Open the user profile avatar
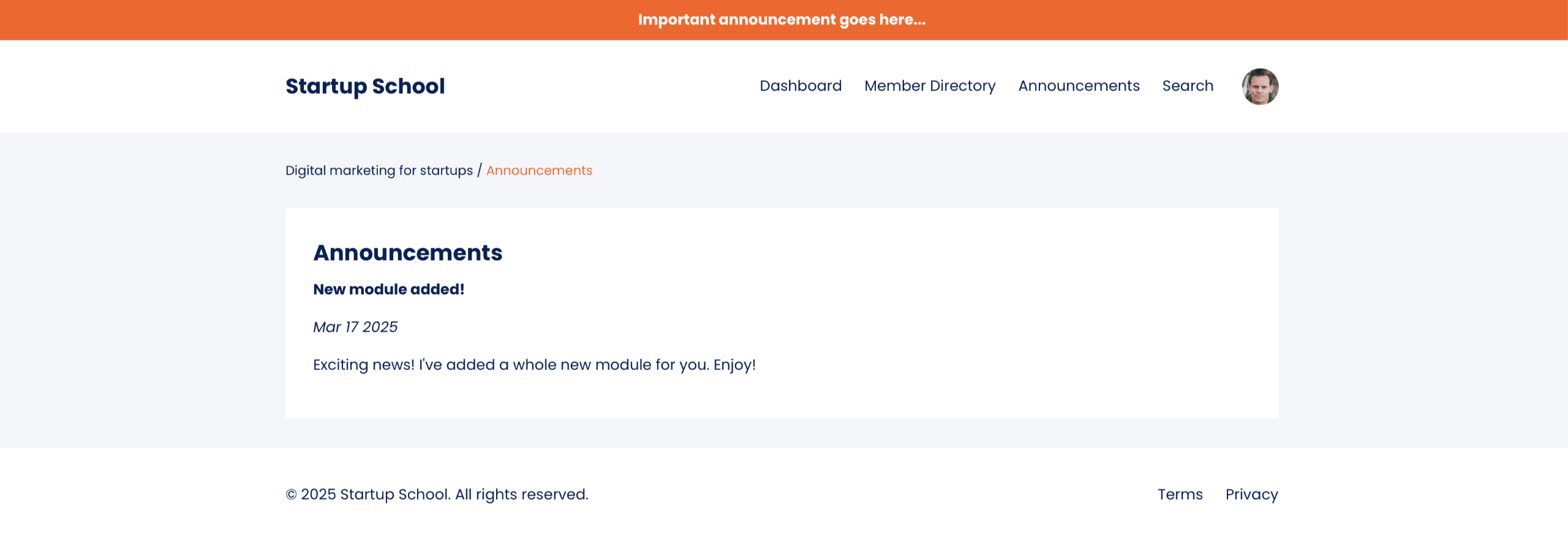Image resolution: width=1568 pixels, height=541 pixels. coord(1259,86)
